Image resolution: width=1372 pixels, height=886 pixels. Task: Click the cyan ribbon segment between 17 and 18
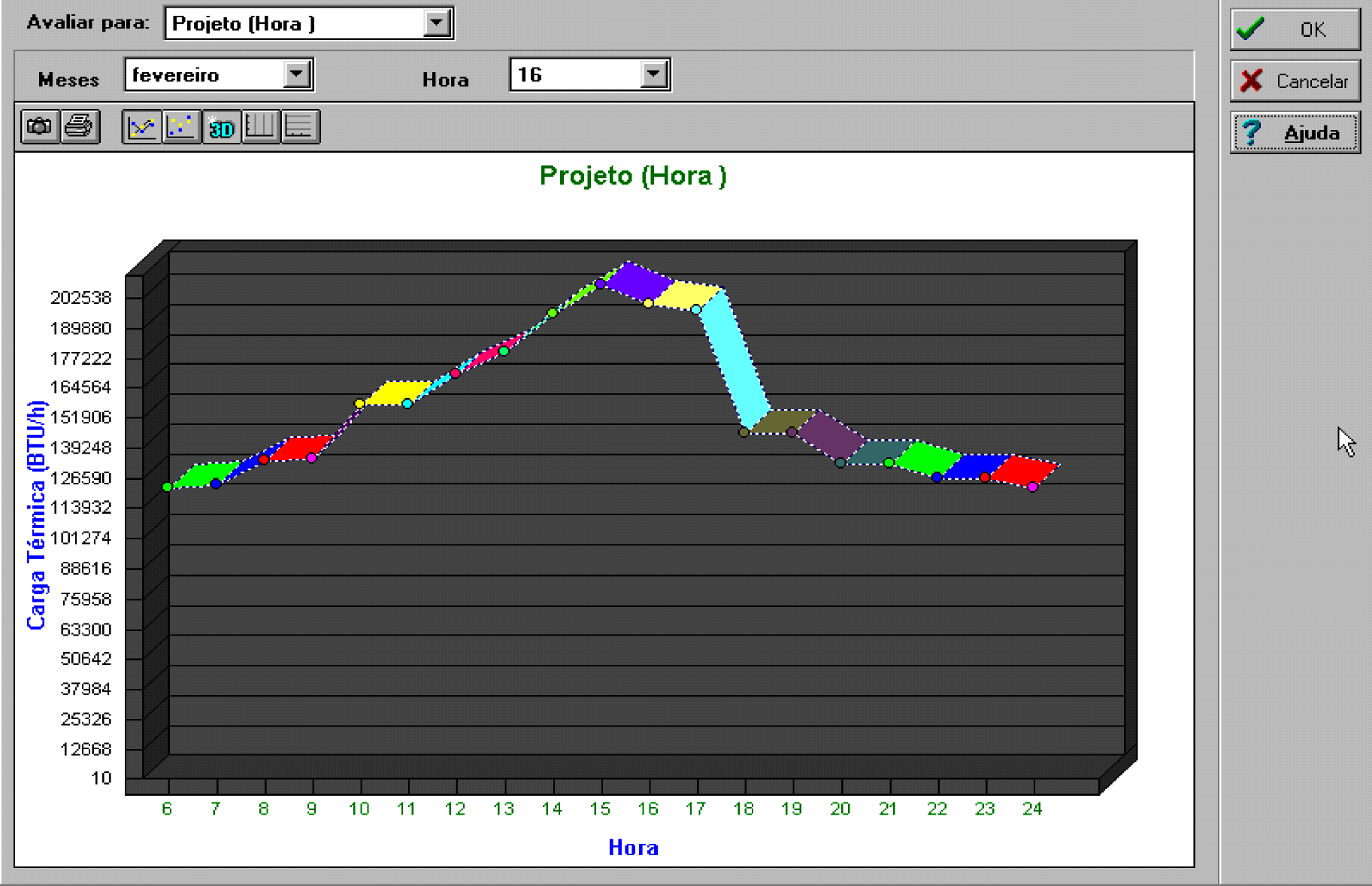[735, 359]
